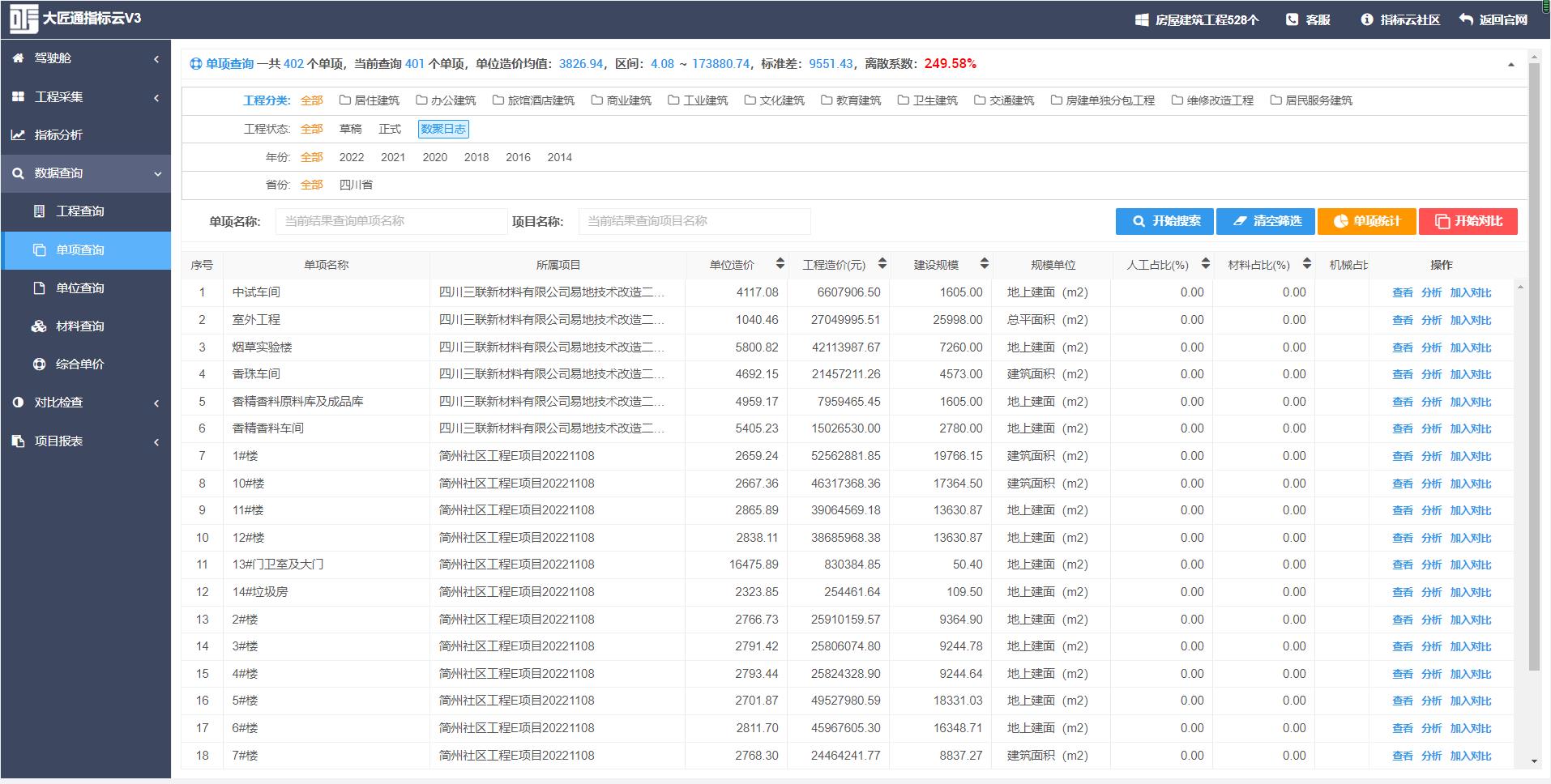
Task: Check the 工业建筑 category checkbox
Action: point(673,100)
